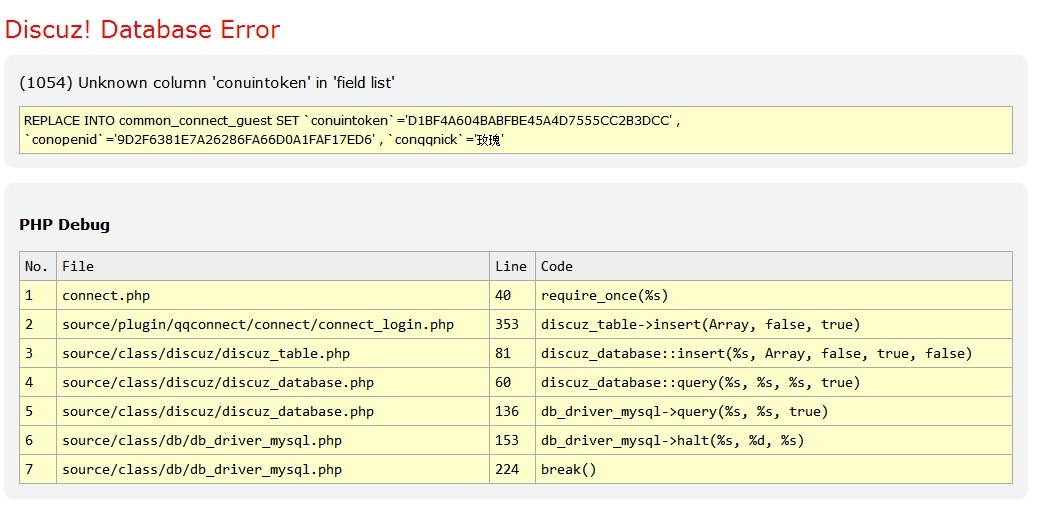1042x509 pixels.
Task: Click the PHP Debug heading
Action: [x=64, y=225]
